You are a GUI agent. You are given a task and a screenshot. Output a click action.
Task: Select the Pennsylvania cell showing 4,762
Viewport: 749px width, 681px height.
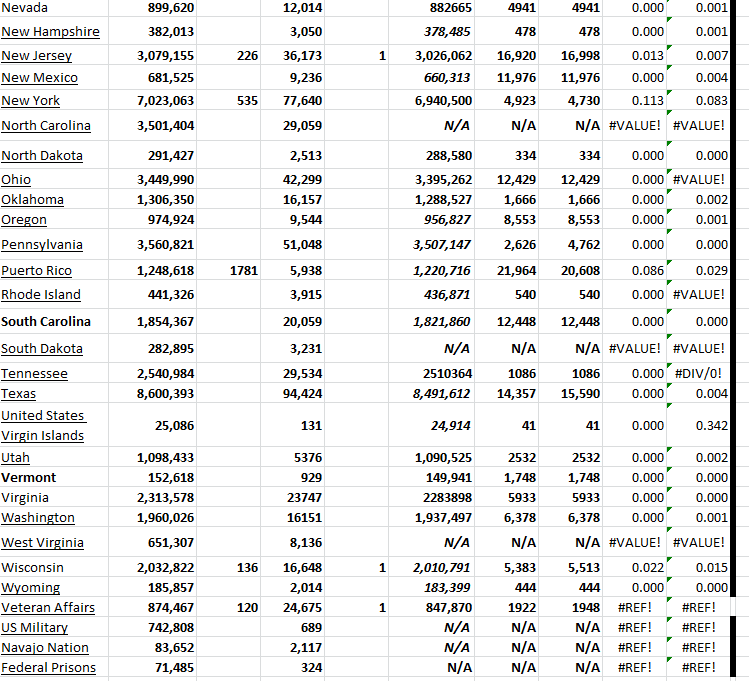point(582,246)
